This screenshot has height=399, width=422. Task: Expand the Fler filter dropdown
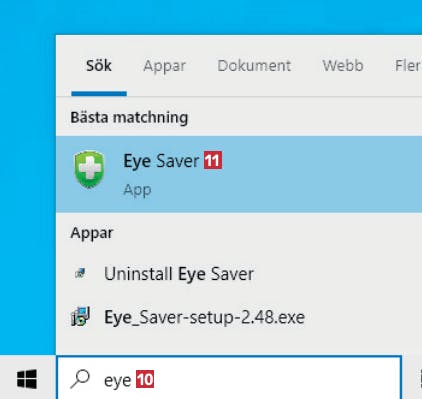[x=408, y=66]
